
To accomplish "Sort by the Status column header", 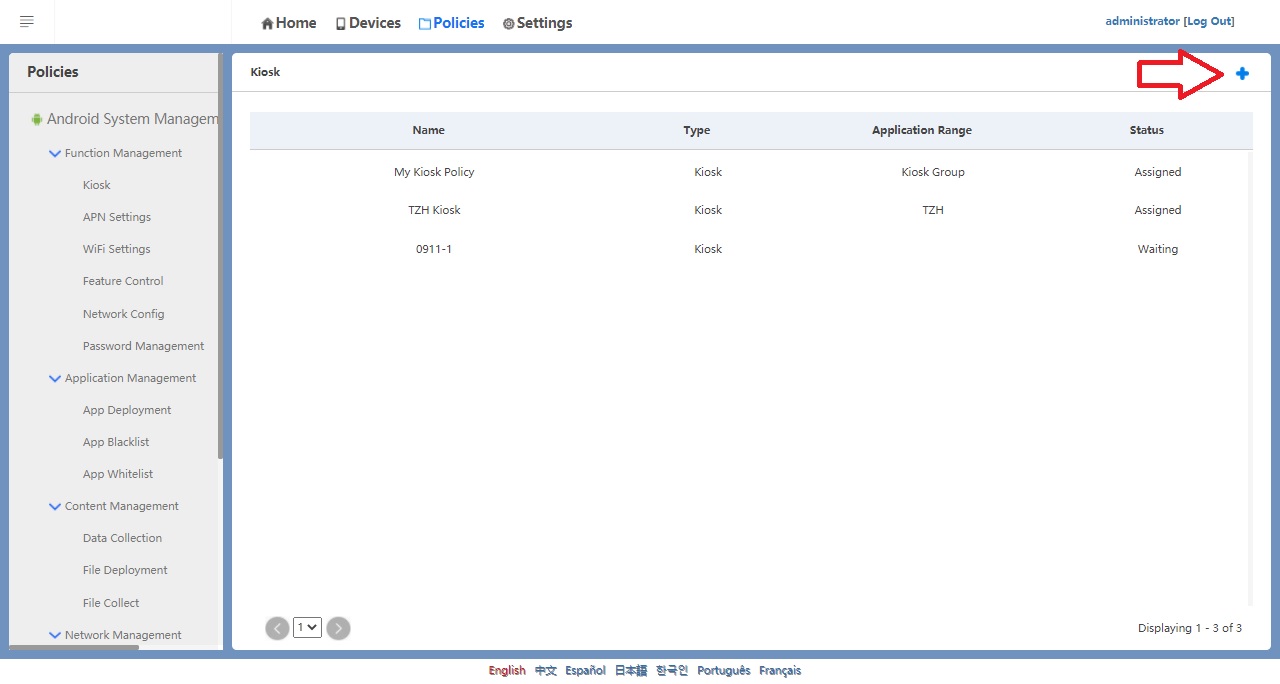I will [x=1146, y=130].
